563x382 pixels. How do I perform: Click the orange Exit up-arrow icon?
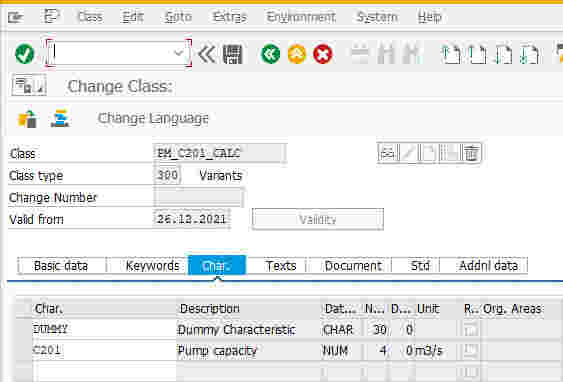pos(297,54)
